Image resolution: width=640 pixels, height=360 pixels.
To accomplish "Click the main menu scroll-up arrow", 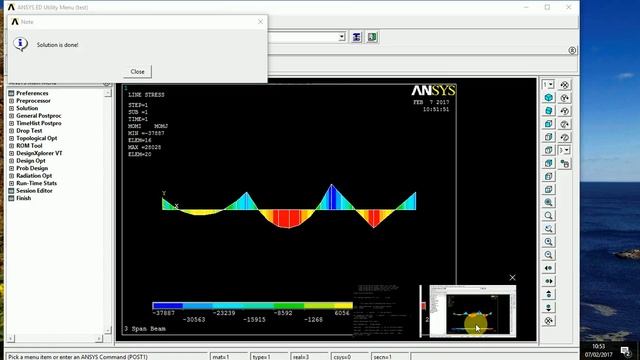I will click(x=108, y=93).
